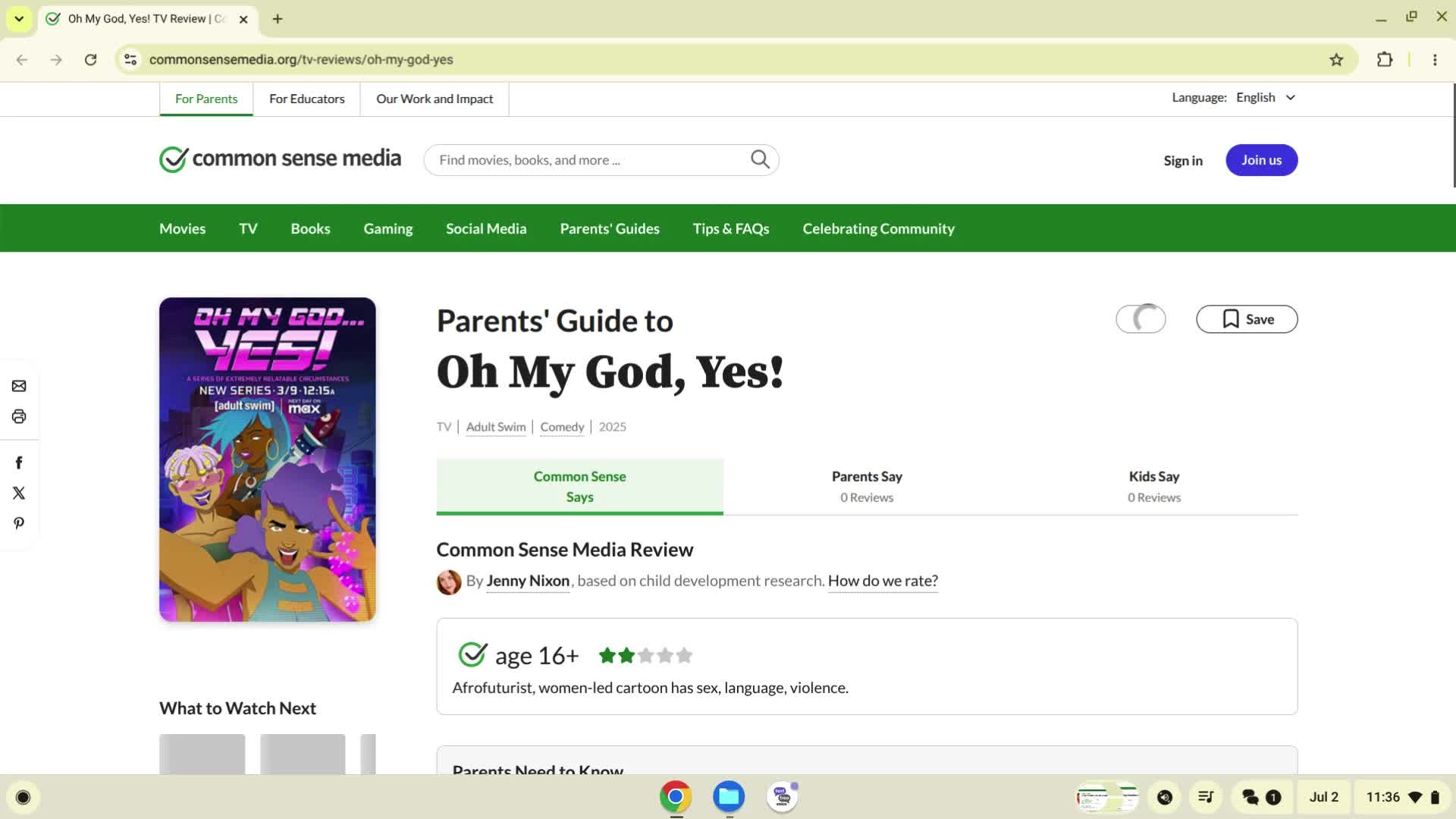This screenshot has height=819, width=1456.
Task: Toggle the loading switch beside Save
Action: pyautogui.click(x=1141, y=319)
